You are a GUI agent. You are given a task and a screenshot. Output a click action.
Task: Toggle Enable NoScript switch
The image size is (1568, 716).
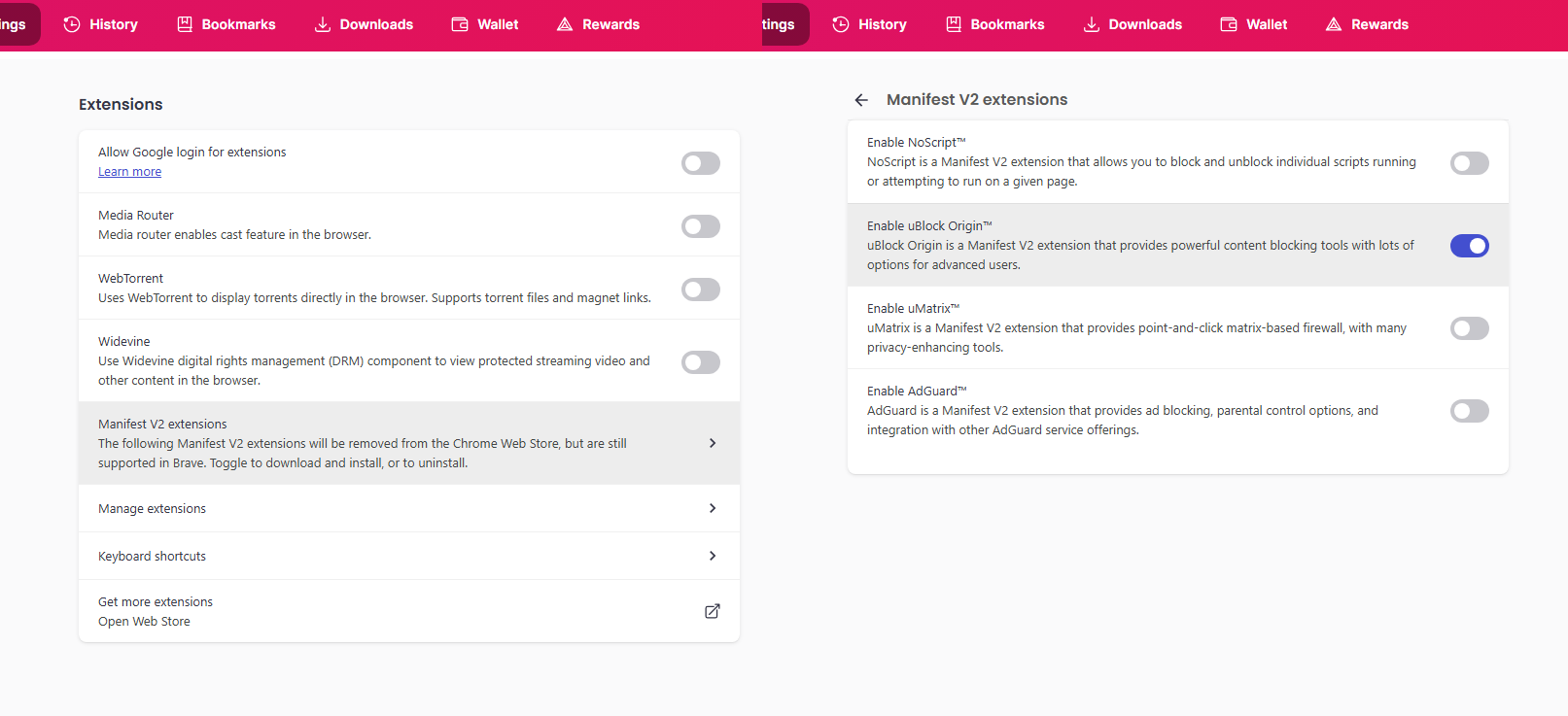[x=1470, y=163]
